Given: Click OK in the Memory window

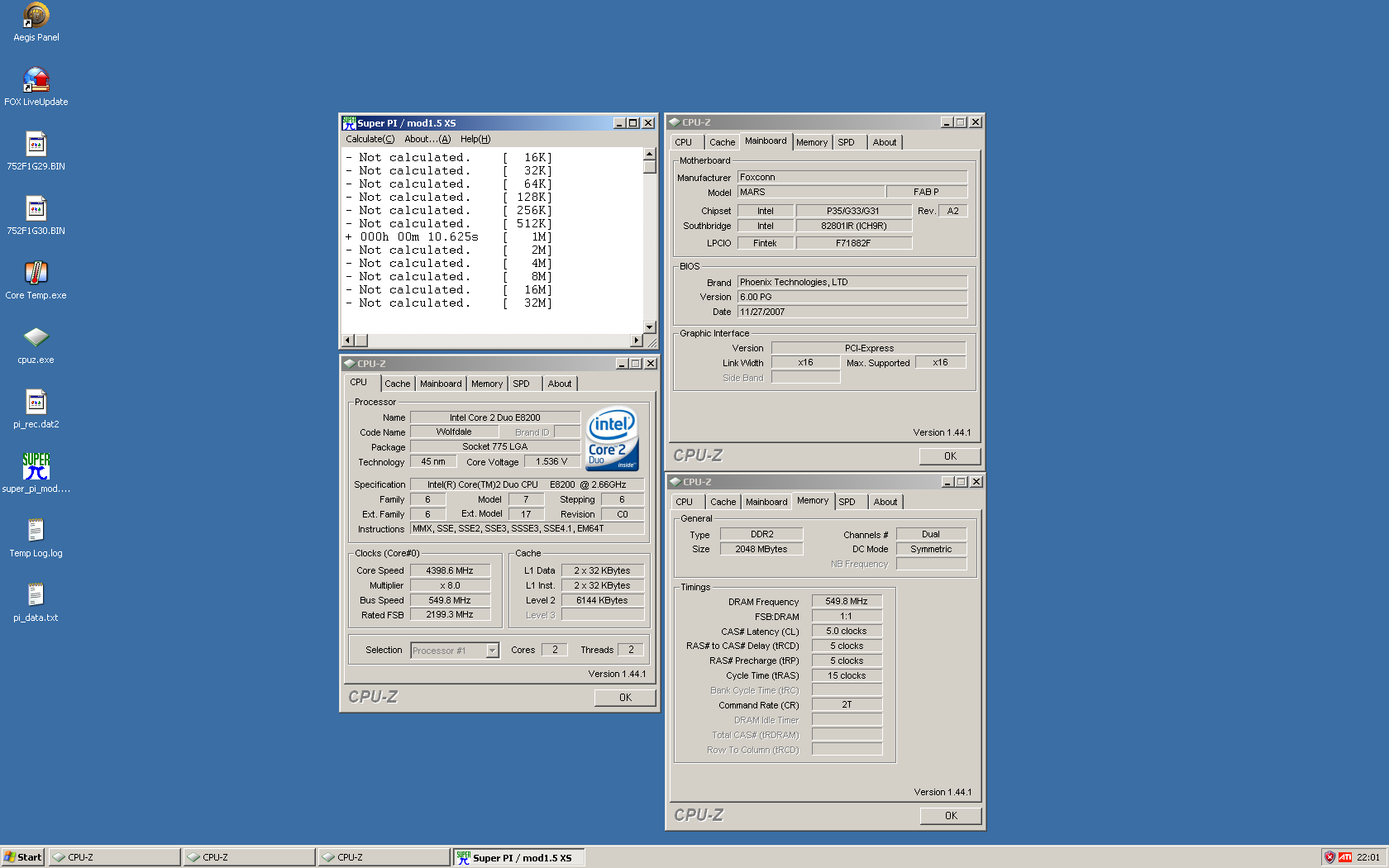Looking at the screenshot, I should [951, 816].
